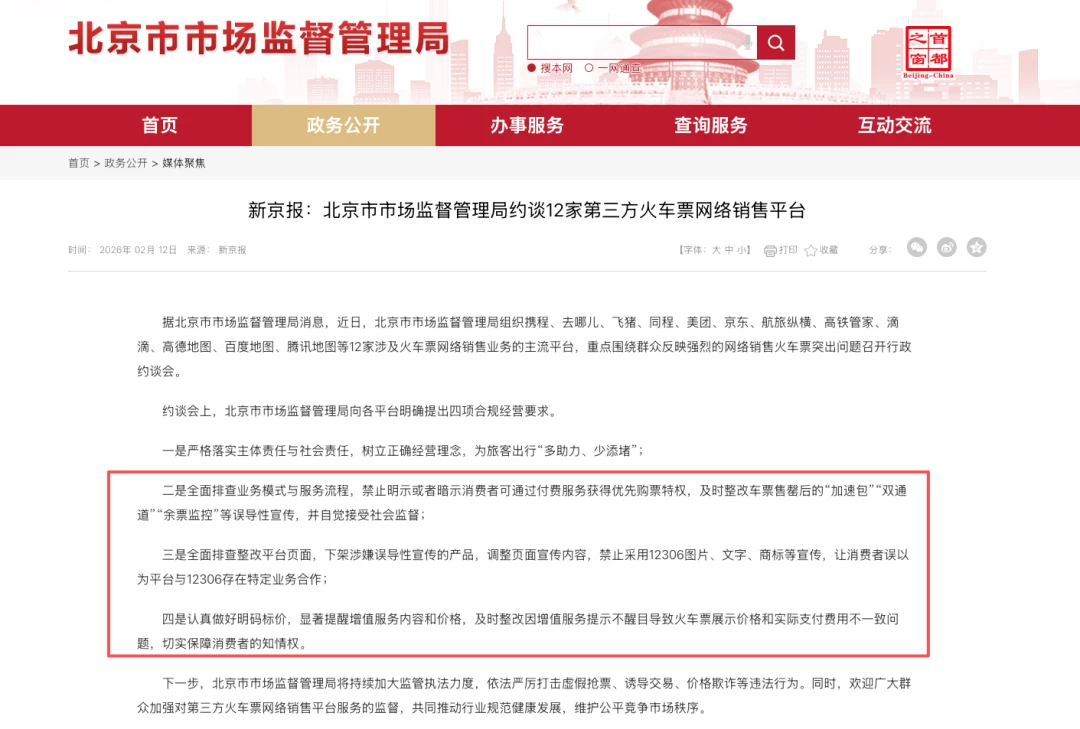Choose 中 font size option

click(728, 250)
